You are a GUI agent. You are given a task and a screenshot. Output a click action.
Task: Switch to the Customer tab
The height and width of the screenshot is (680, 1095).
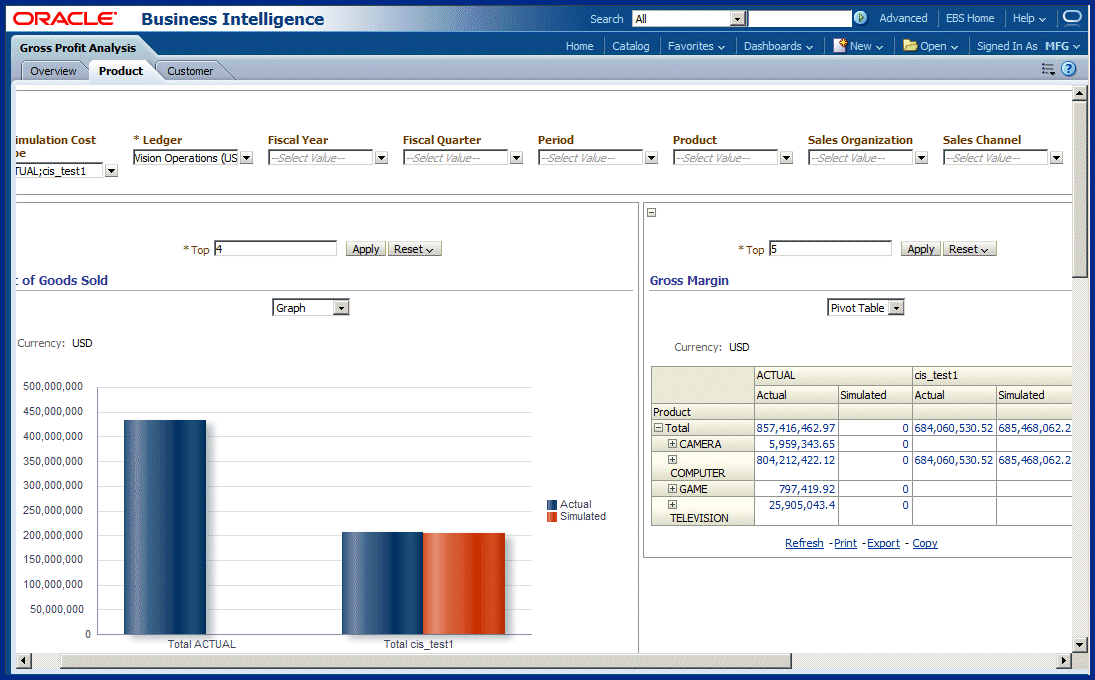tap(190, 71)
